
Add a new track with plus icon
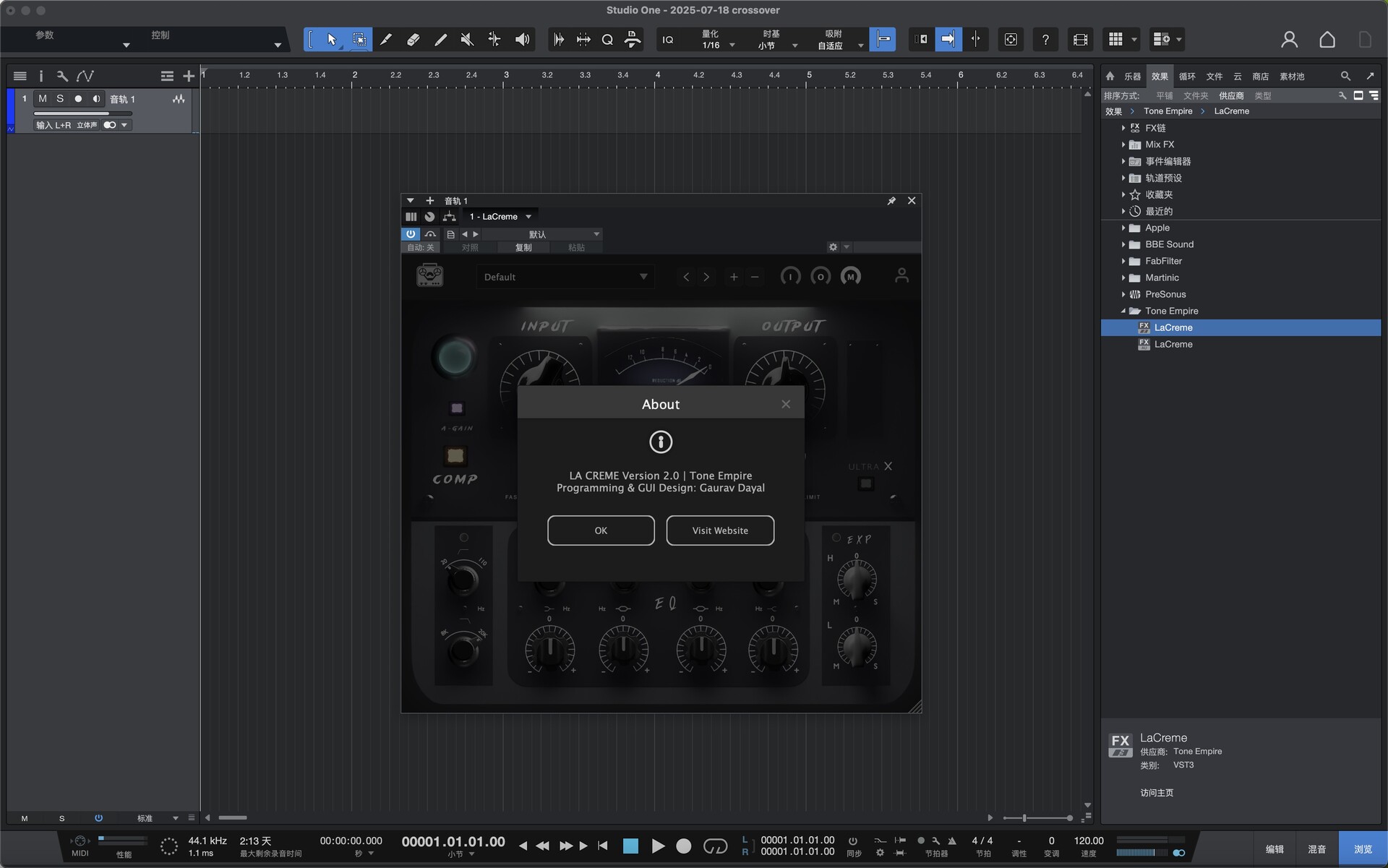coord(189,76)
